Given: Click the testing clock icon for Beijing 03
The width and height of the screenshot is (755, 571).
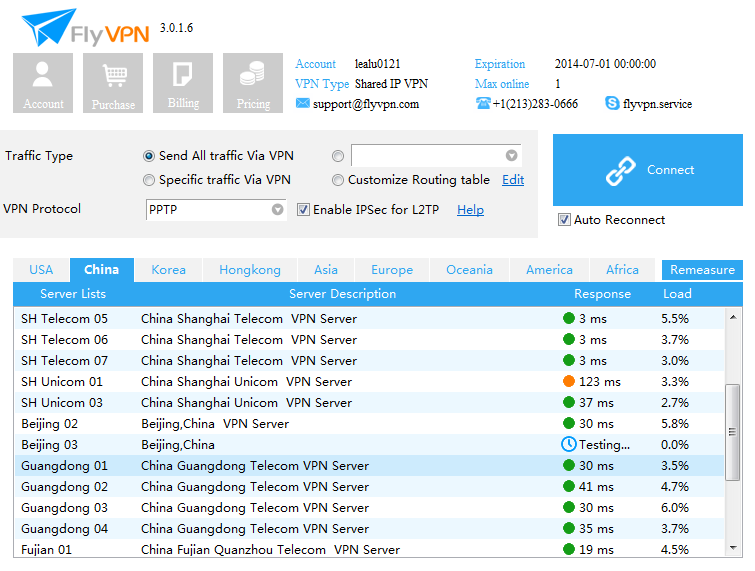Looking at the screenshot, I should pyautogui.click(x=569, y=444).
